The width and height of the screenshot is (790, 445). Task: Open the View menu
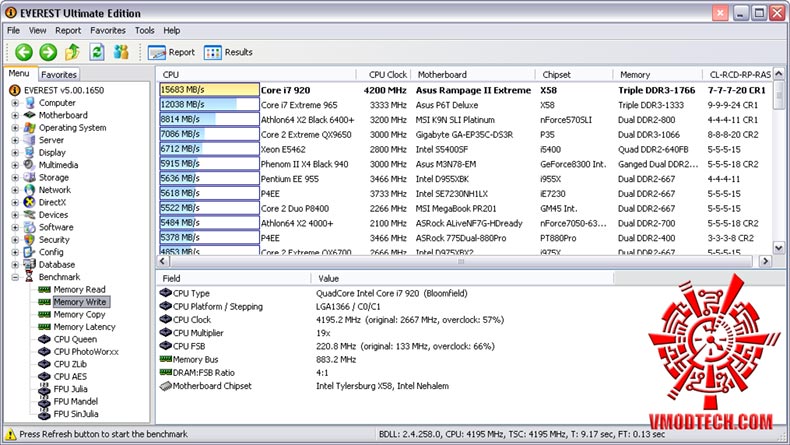click(37, 30)
